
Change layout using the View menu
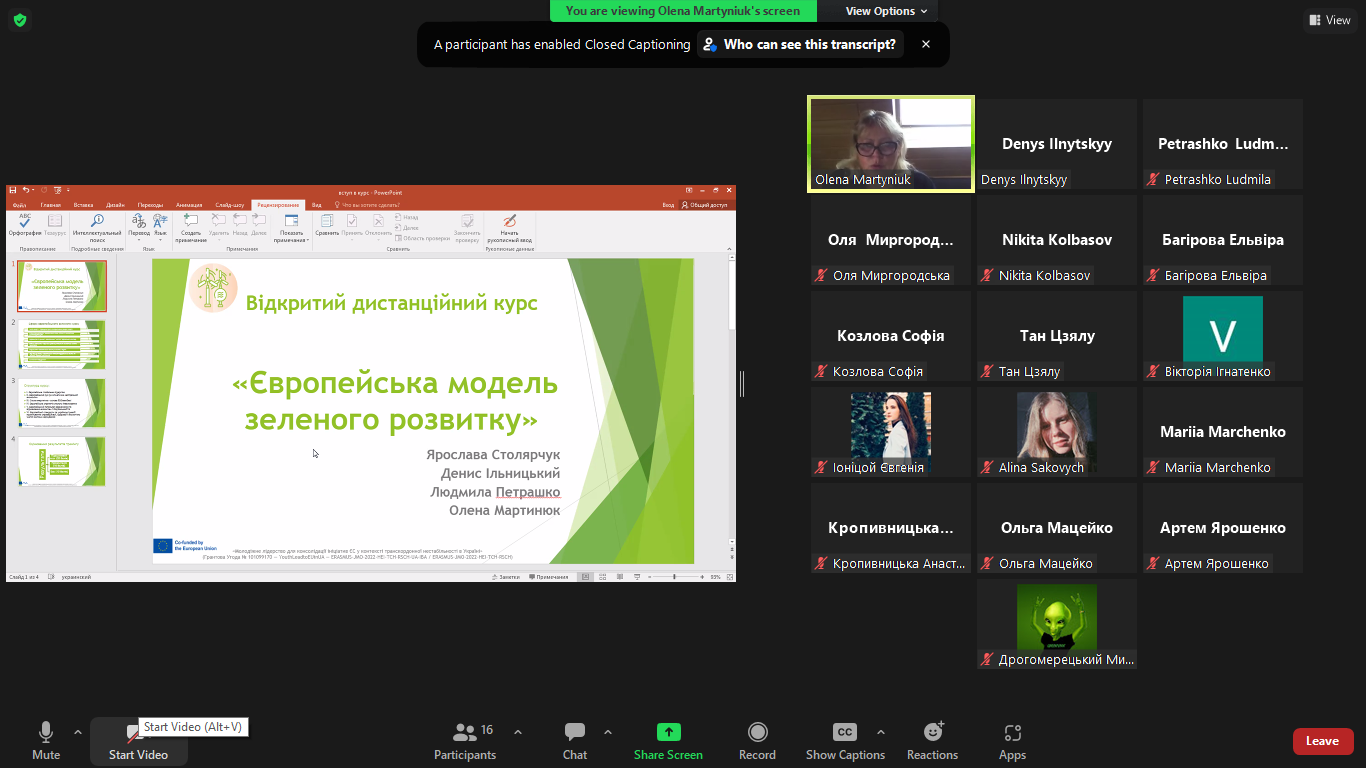pyautogui.click(x=1329, y=20)
